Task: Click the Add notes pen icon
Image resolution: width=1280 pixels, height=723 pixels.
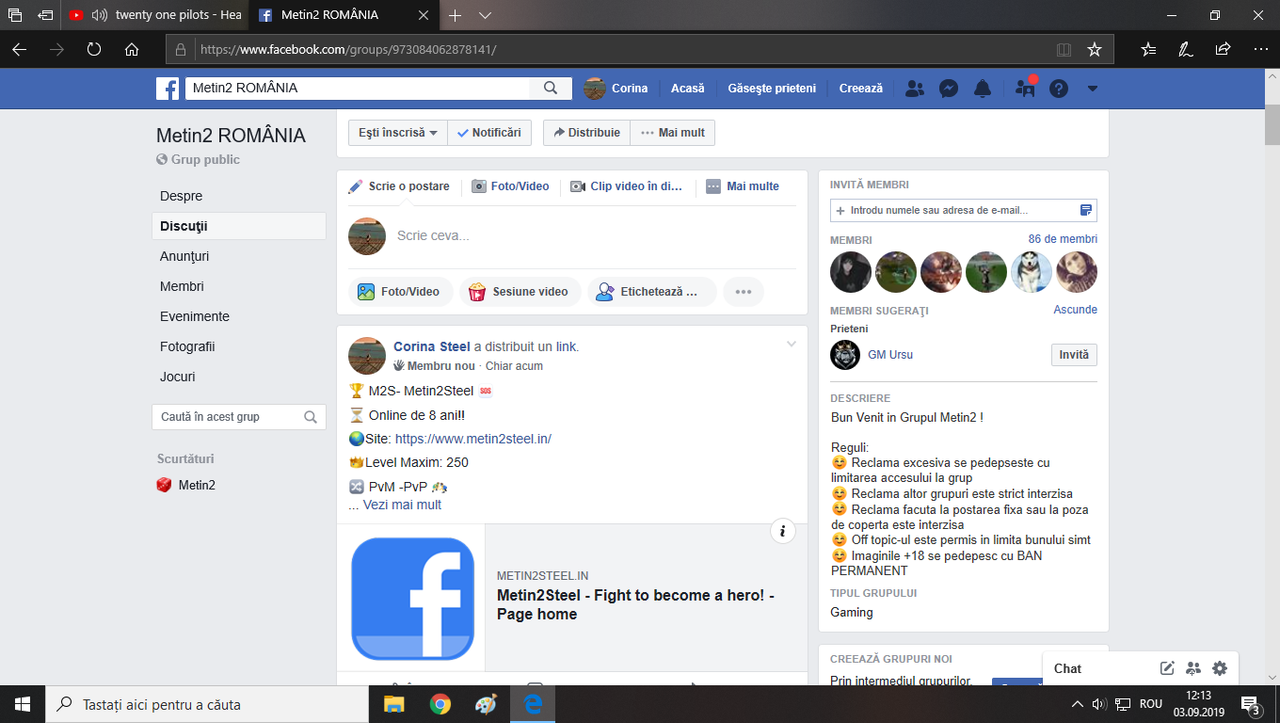Action: pyautogui.click(x=1185, y=48)
